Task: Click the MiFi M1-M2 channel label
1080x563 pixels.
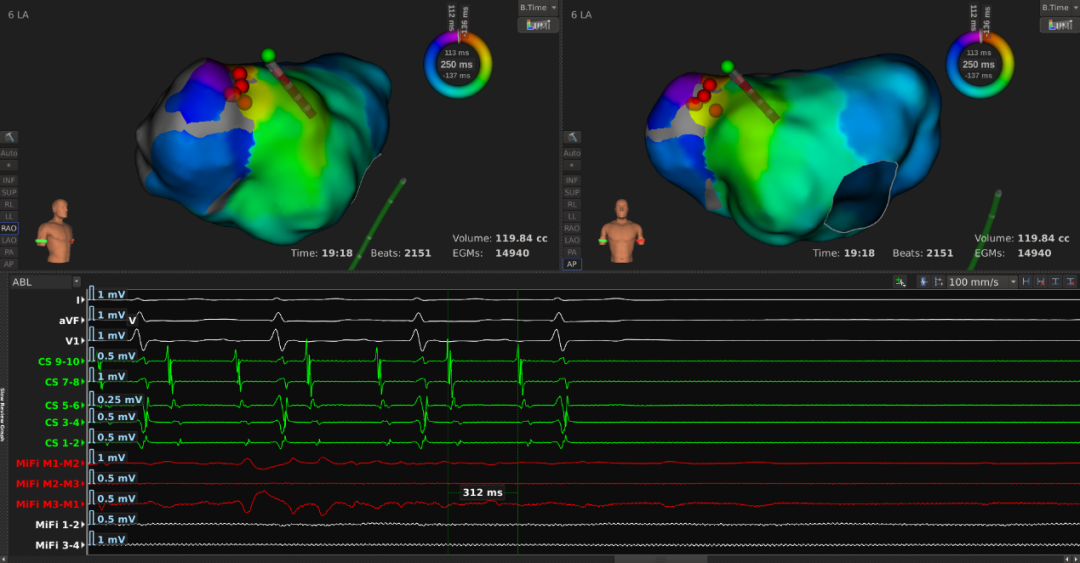Action: [50, 463]
